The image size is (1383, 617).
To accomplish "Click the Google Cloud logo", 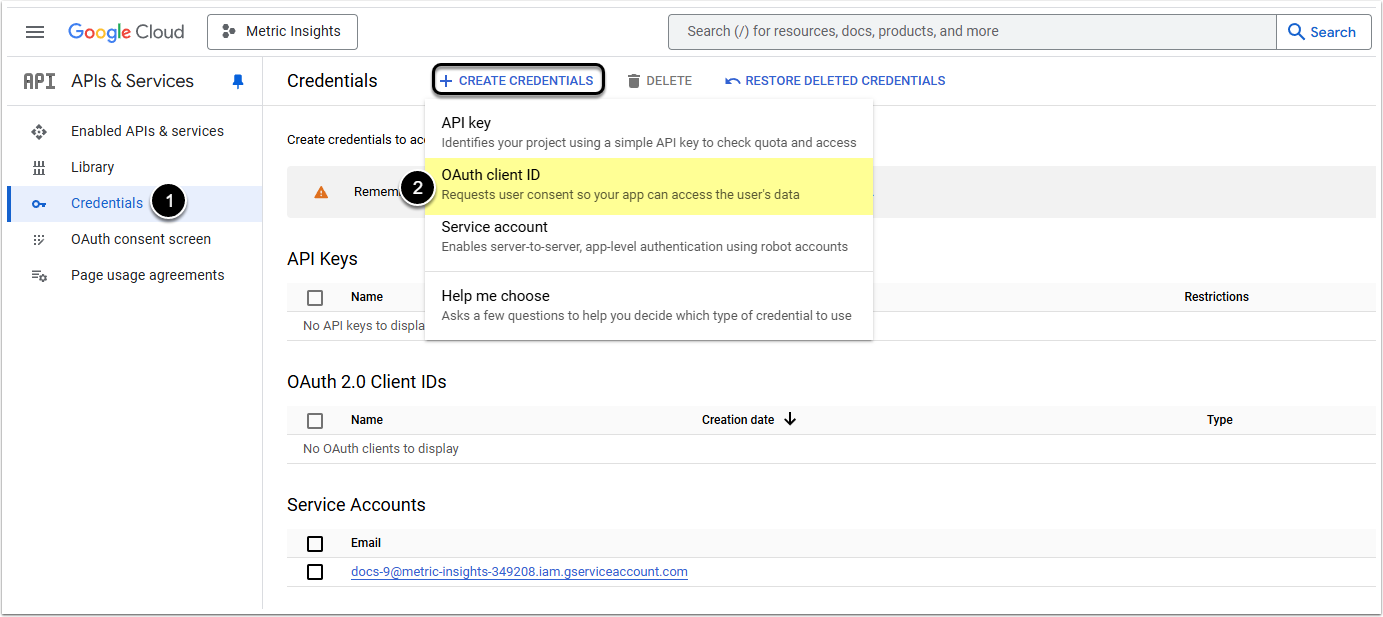I will (x=126, y=32).
